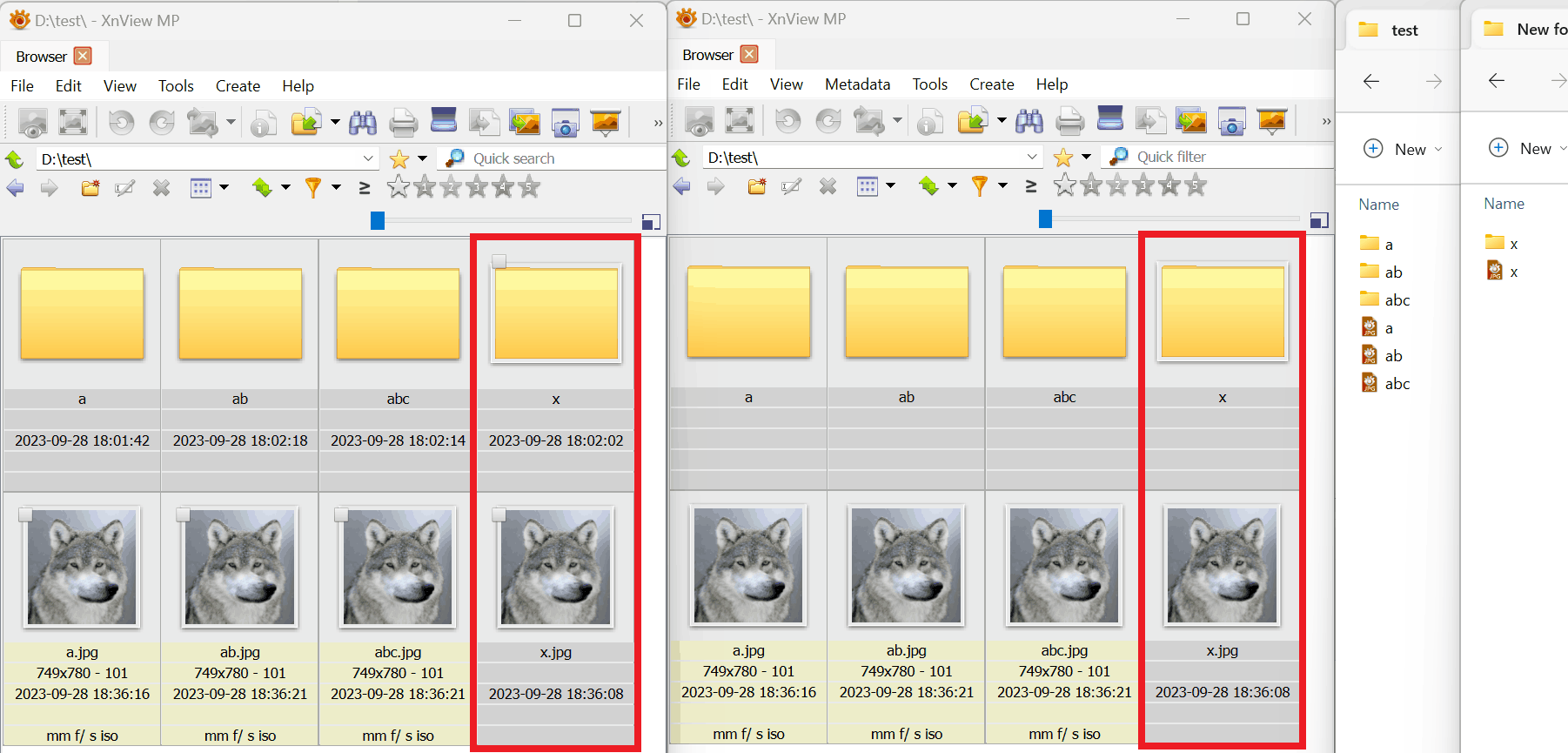The image size is (1568, 753).
Task: Click the Name column header in the test Explorer window
Action: tap(1379, 205)
